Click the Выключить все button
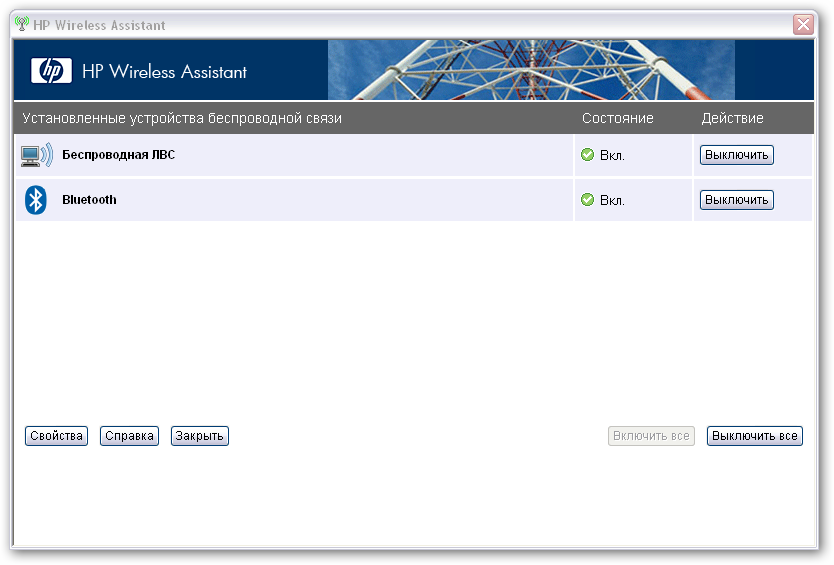The width and height of the screenshot is (834, 565). point(754,436)
